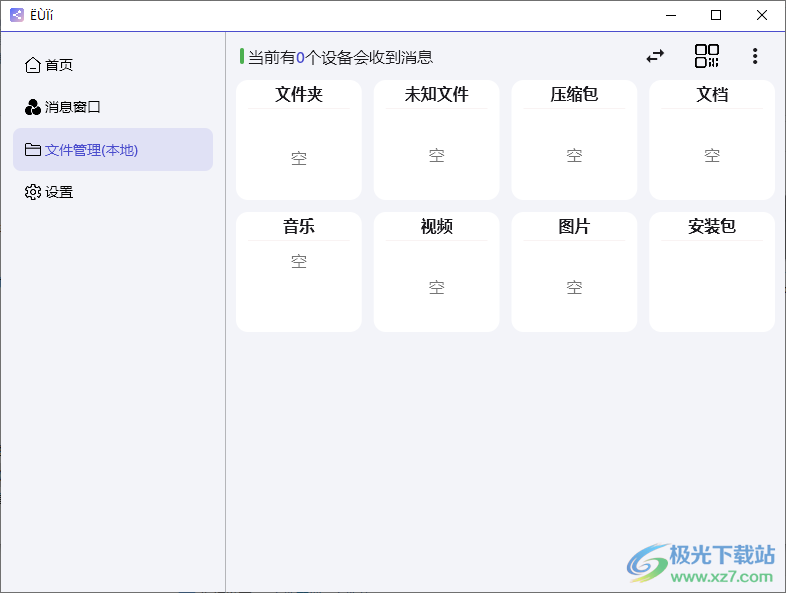Click the transfer arrows icon
Image resolution: width=786 pixels, height=593 pixels.
point(655,56)
